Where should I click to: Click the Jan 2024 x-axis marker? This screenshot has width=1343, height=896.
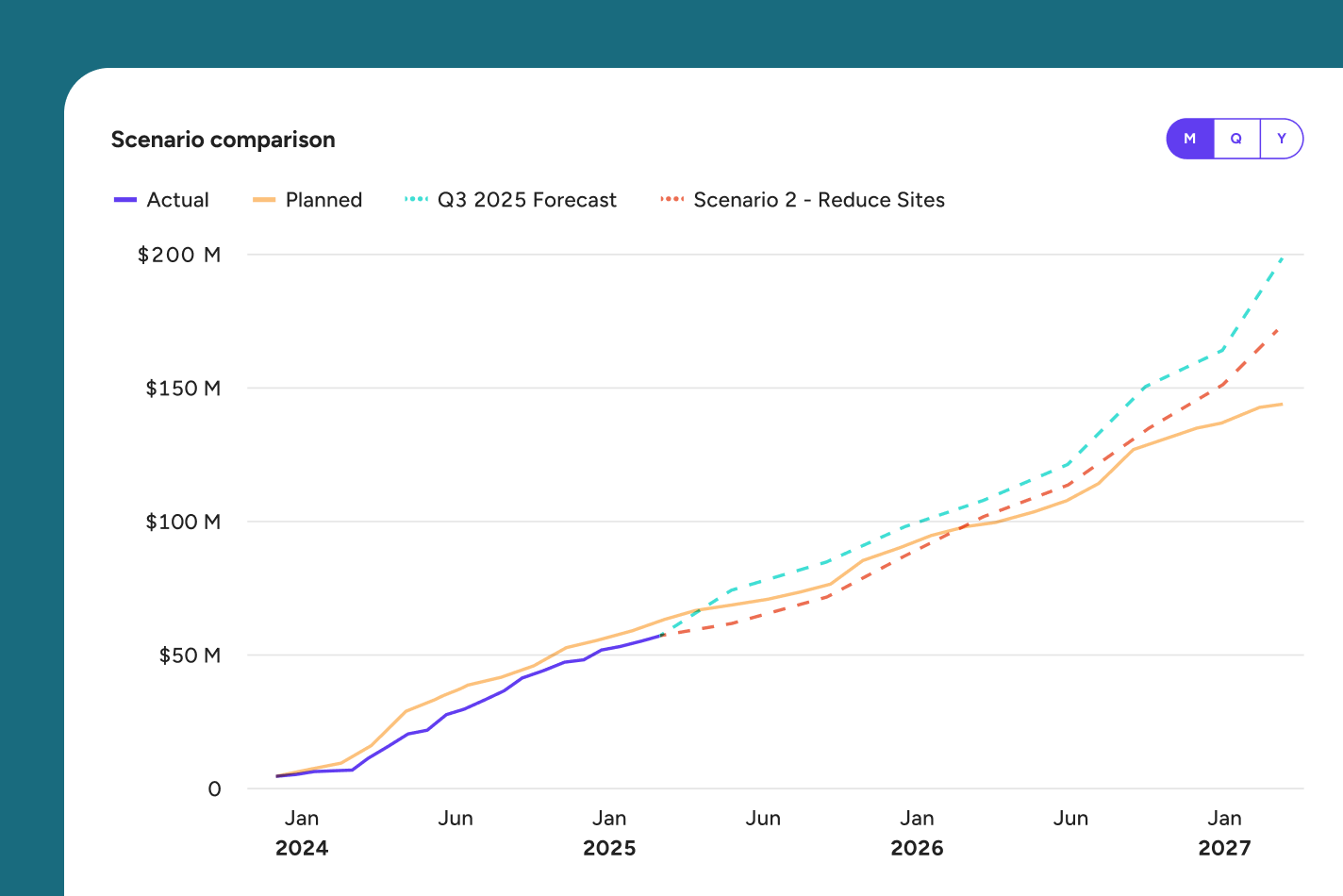point(302,832)
